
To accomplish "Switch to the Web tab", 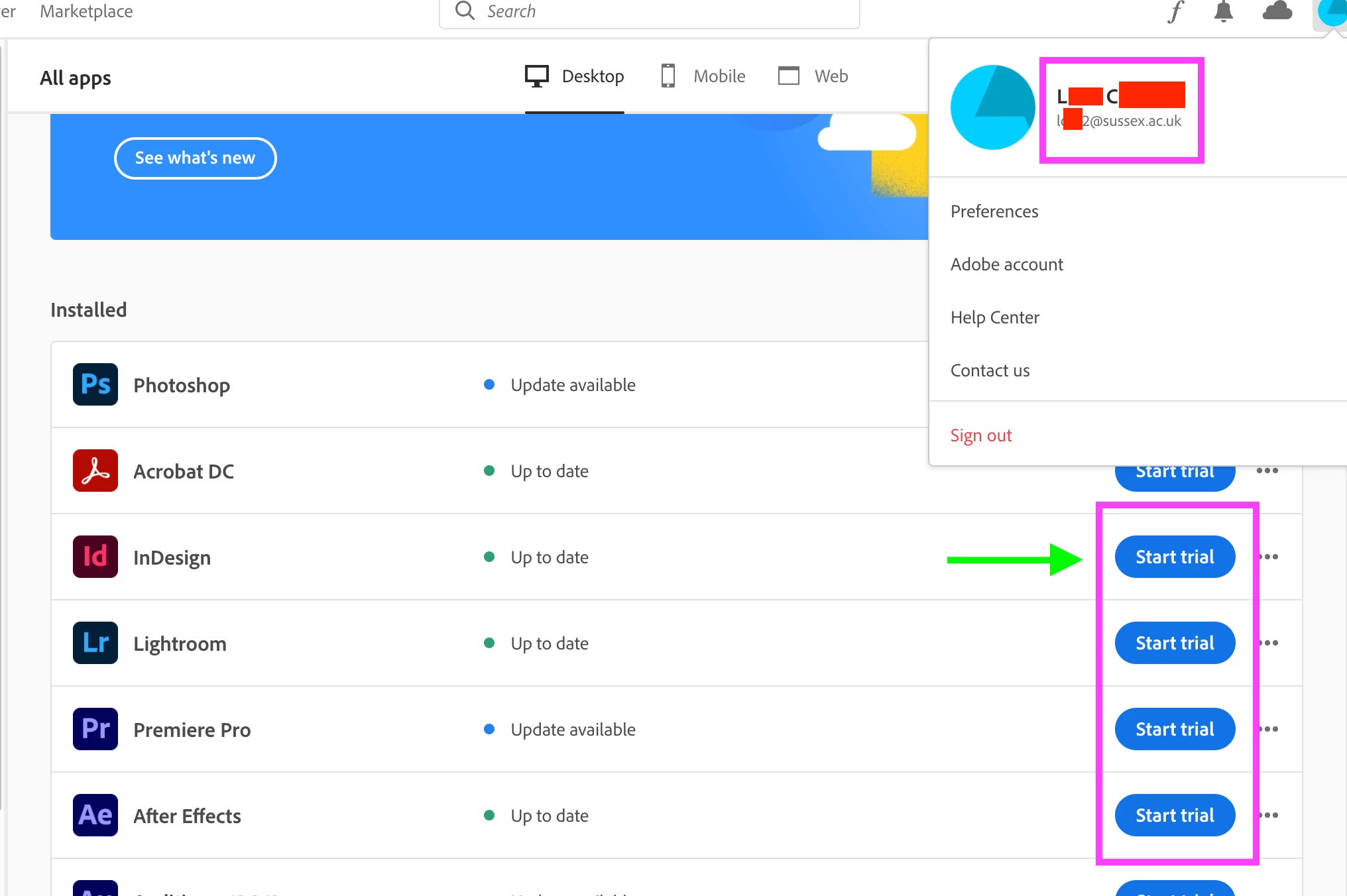I will [x=813, y=76].
